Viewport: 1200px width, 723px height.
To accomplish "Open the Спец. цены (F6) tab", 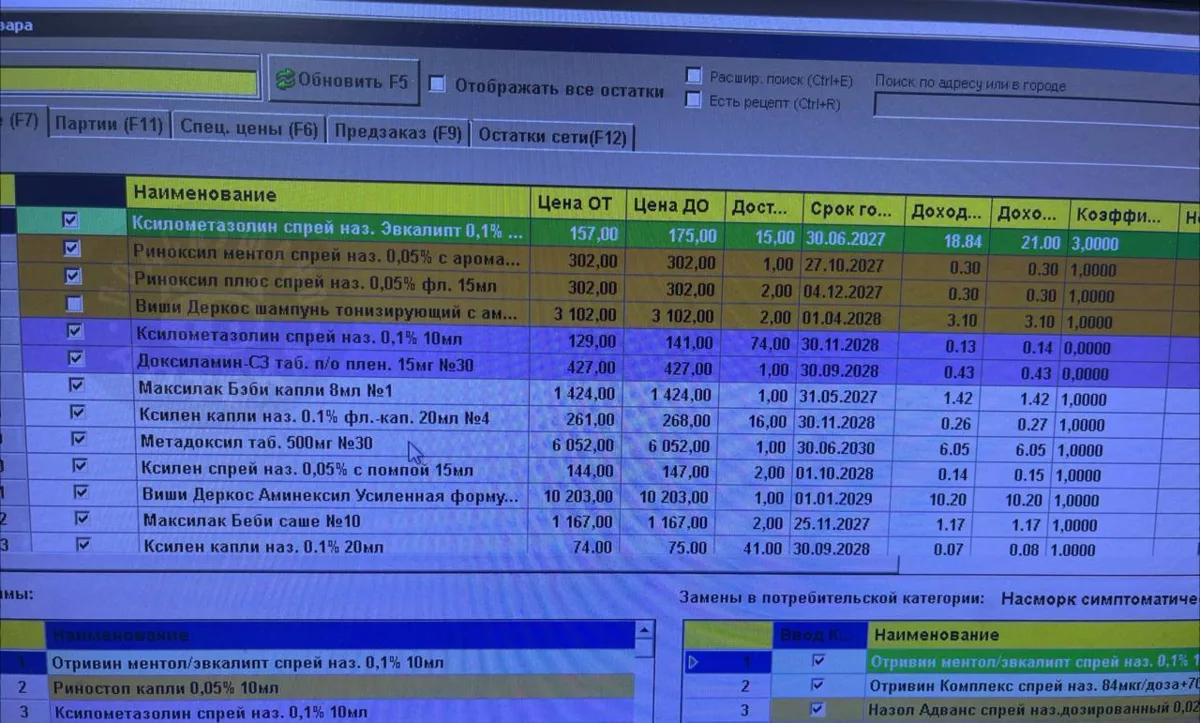I will (248, 129).
